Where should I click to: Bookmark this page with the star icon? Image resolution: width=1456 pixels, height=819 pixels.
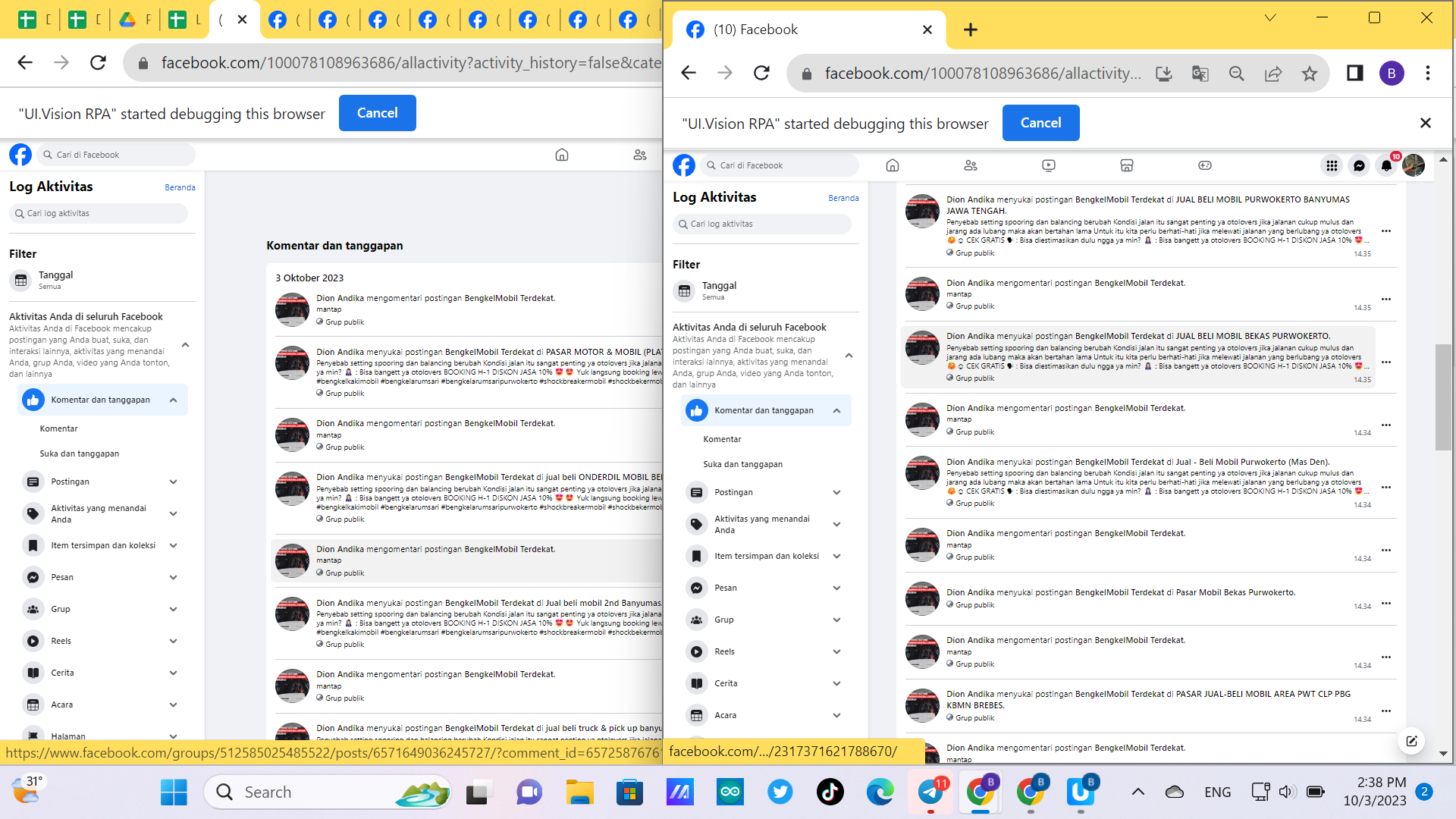1310,74
